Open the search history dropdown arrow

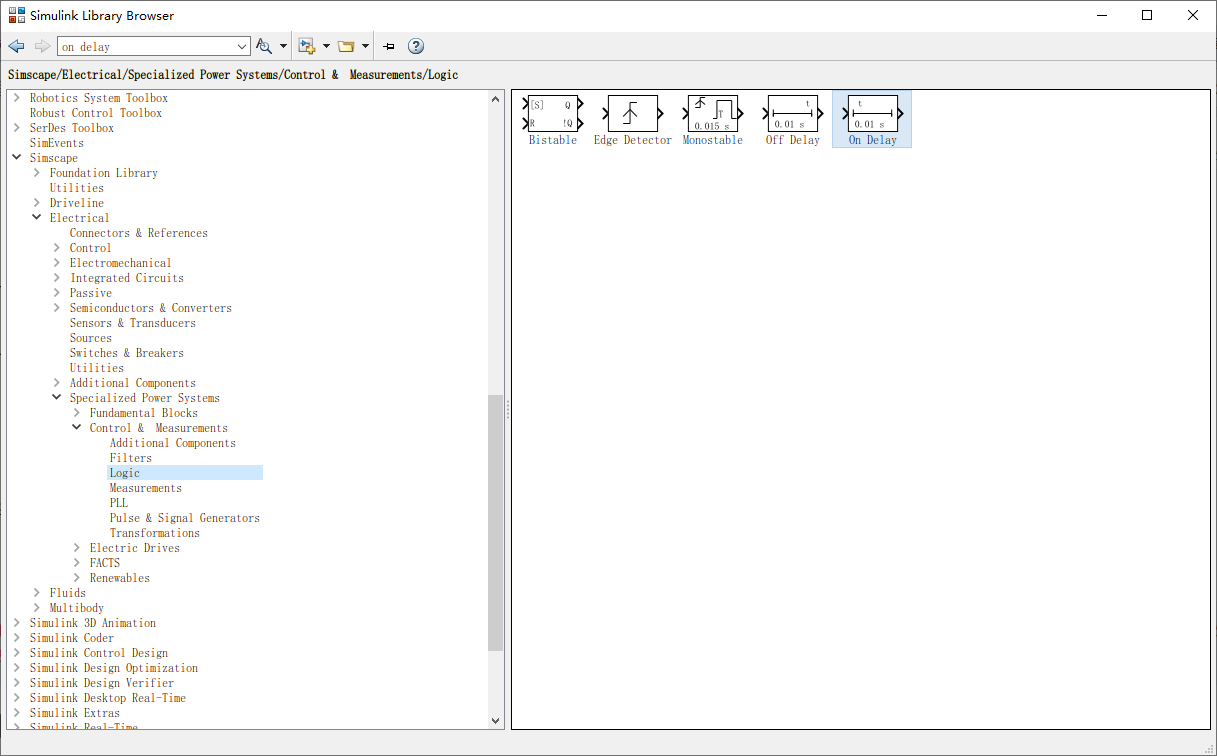point(242,46)
